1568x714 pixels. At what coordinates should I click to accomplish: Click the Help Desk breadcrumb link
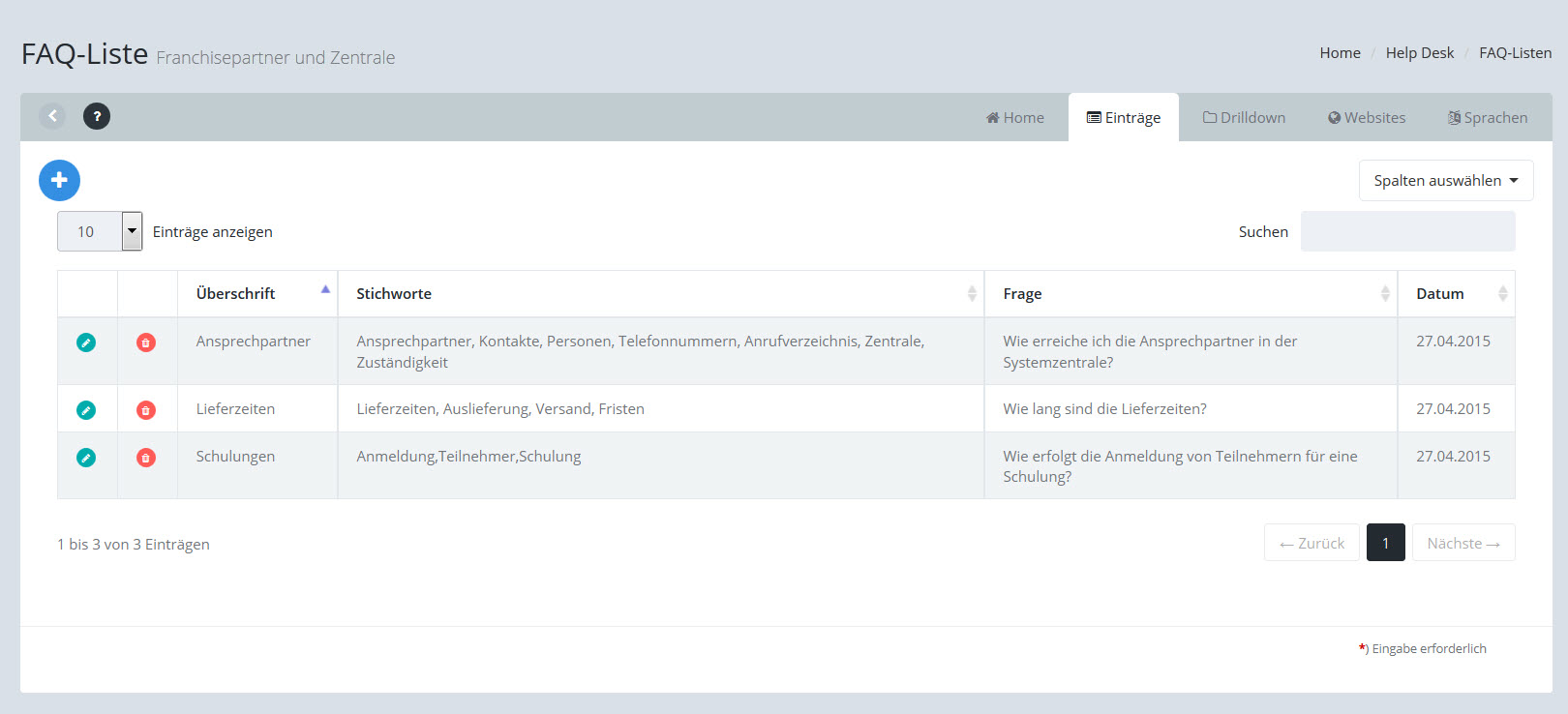(x=1419, y=53)
